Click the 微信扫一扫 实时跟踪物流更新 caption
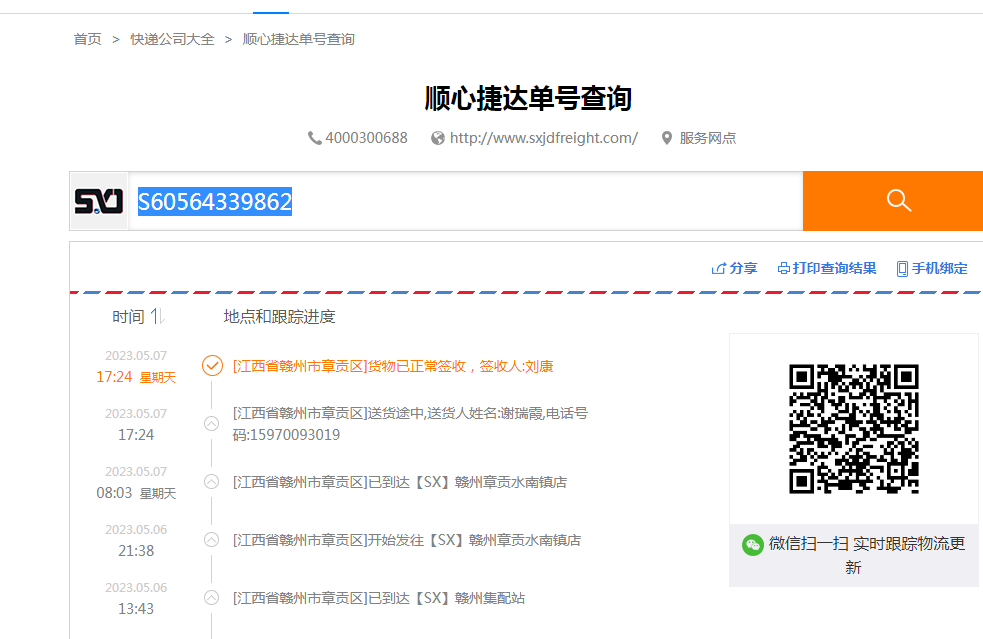 point(866,555)
